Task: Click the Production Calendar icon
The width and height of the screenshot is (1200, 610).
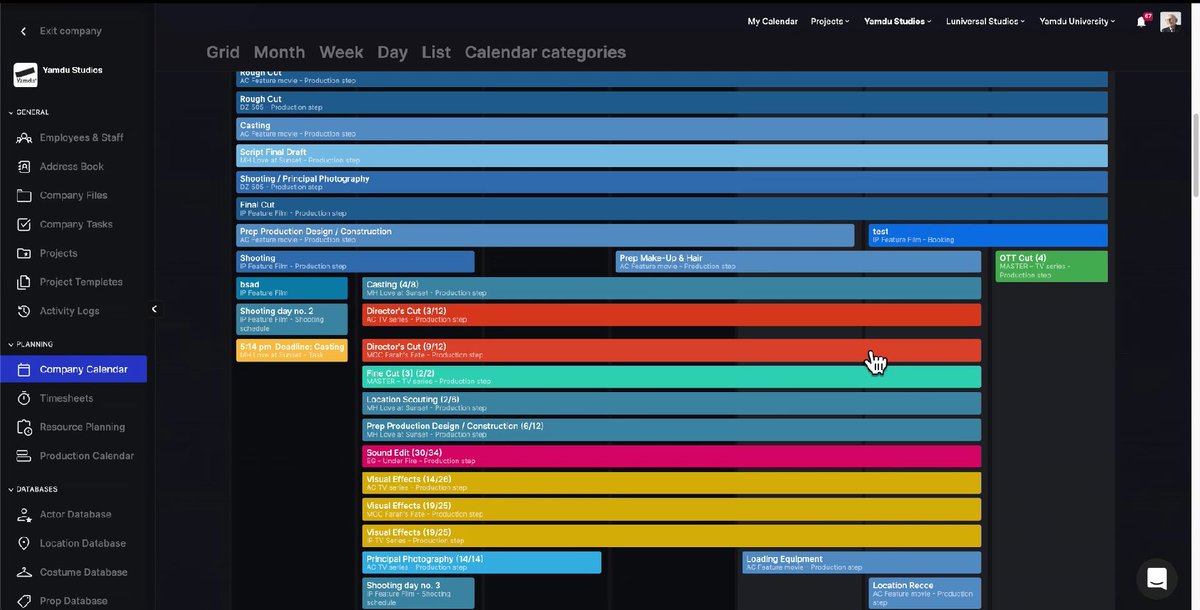Action: [24, 456]
